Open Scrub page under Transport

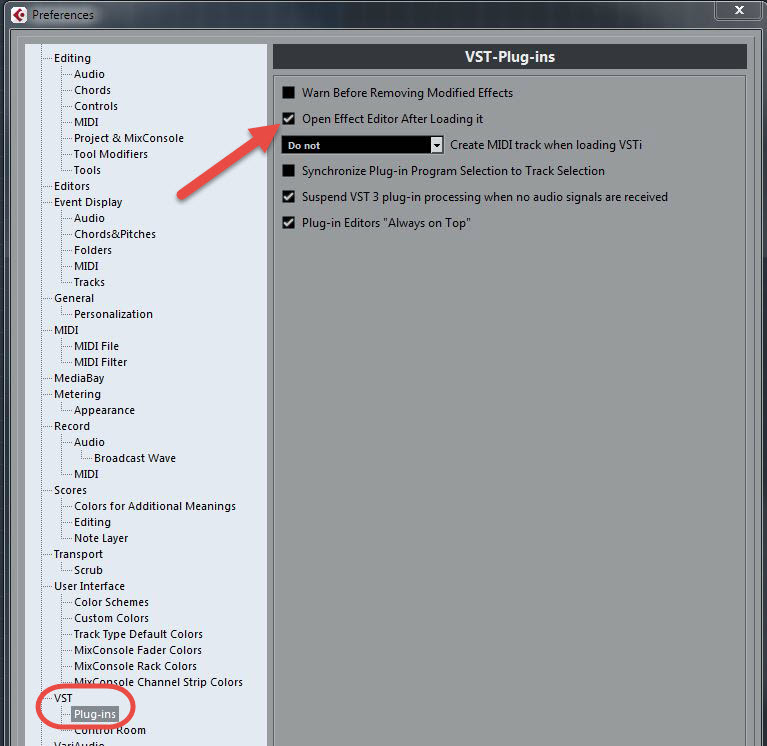88,570
